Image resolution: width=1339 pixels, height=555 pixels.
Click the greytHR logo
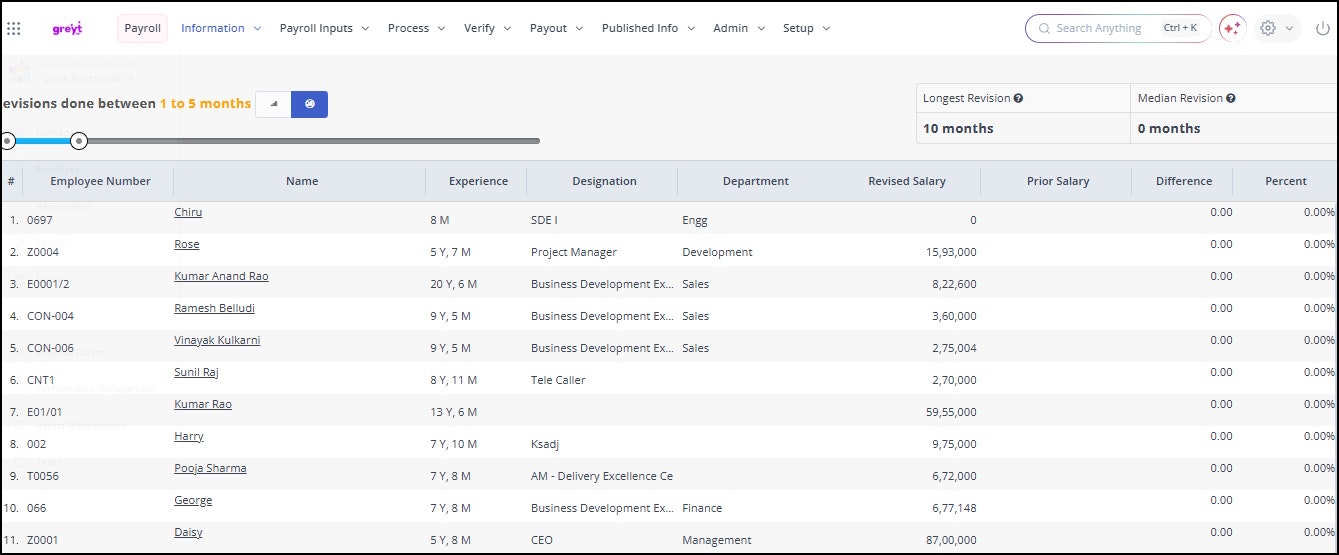point(68,29)
